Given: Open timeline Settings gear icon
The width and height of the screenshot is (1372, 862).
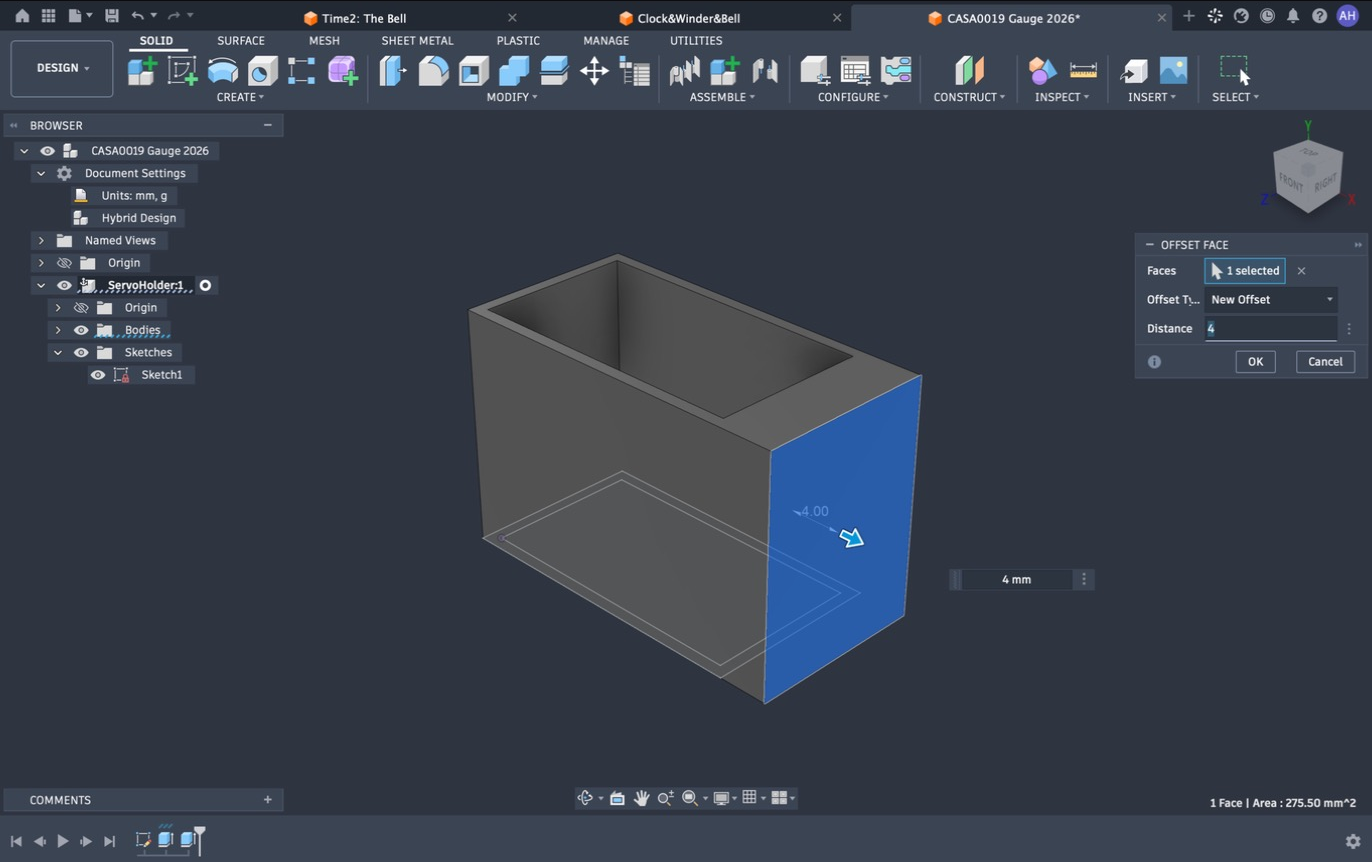Looking at the screenshot, I should 1353,841.
